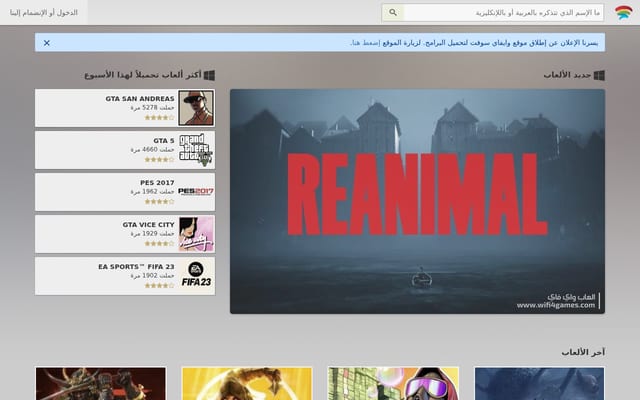Dismiss the blue announcement banner
The width and height of the screenshot is (640, 400).
(47, 43)
